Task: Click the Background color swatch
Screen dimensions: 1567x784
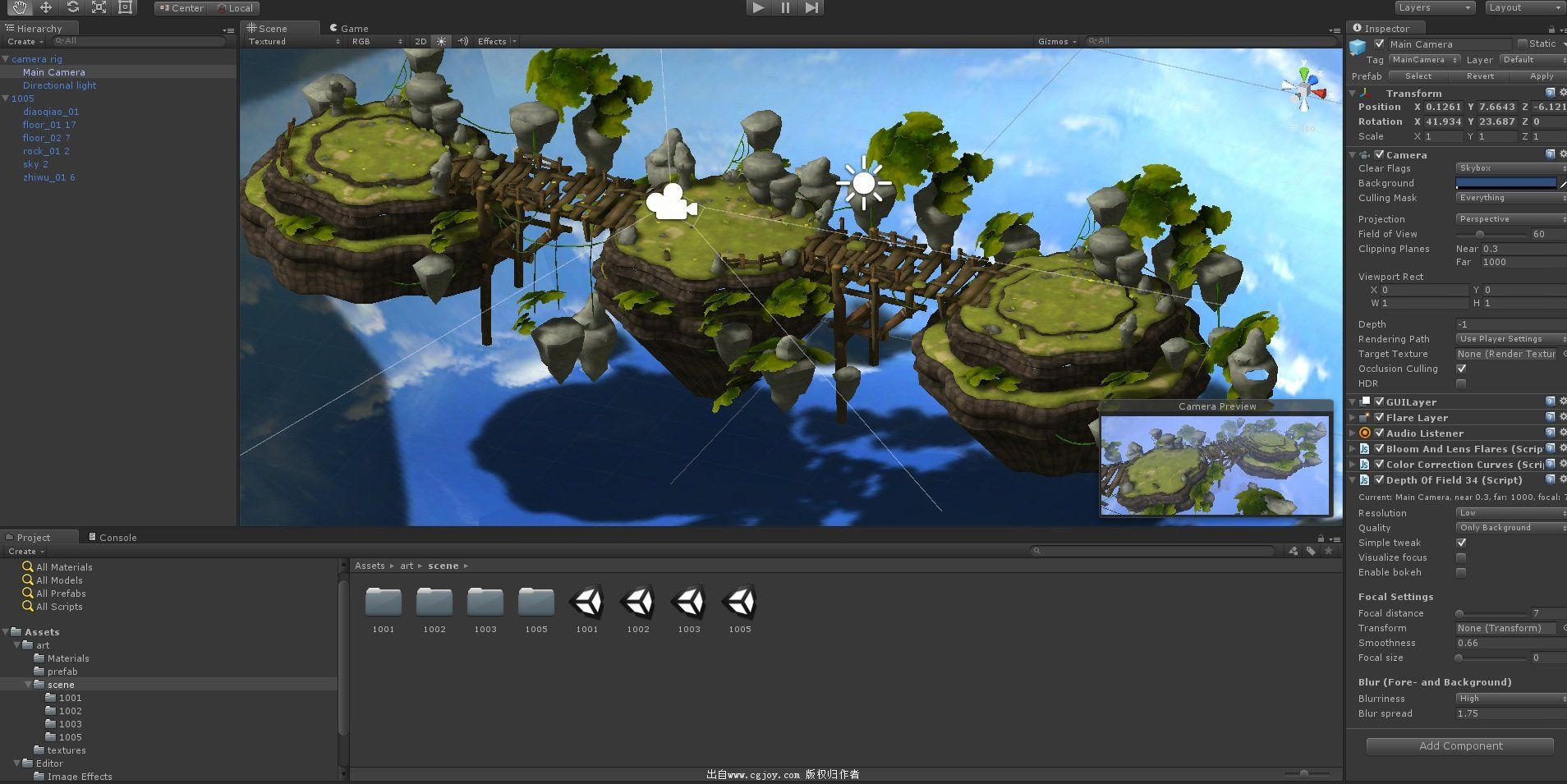Action: (1506, 183)
